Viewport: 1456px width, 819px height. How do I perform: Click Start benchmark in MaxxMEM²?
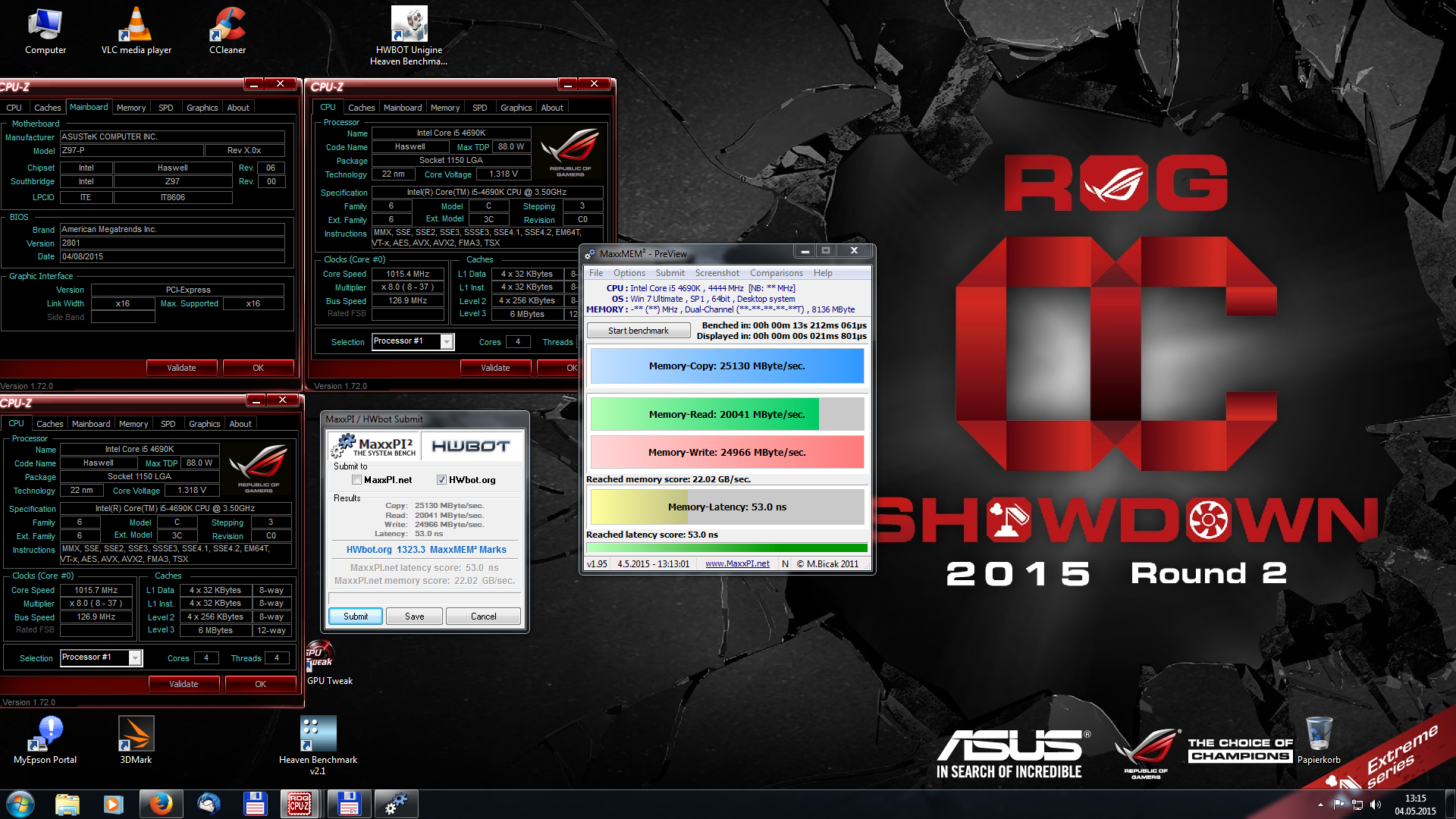tap(639, 331)
